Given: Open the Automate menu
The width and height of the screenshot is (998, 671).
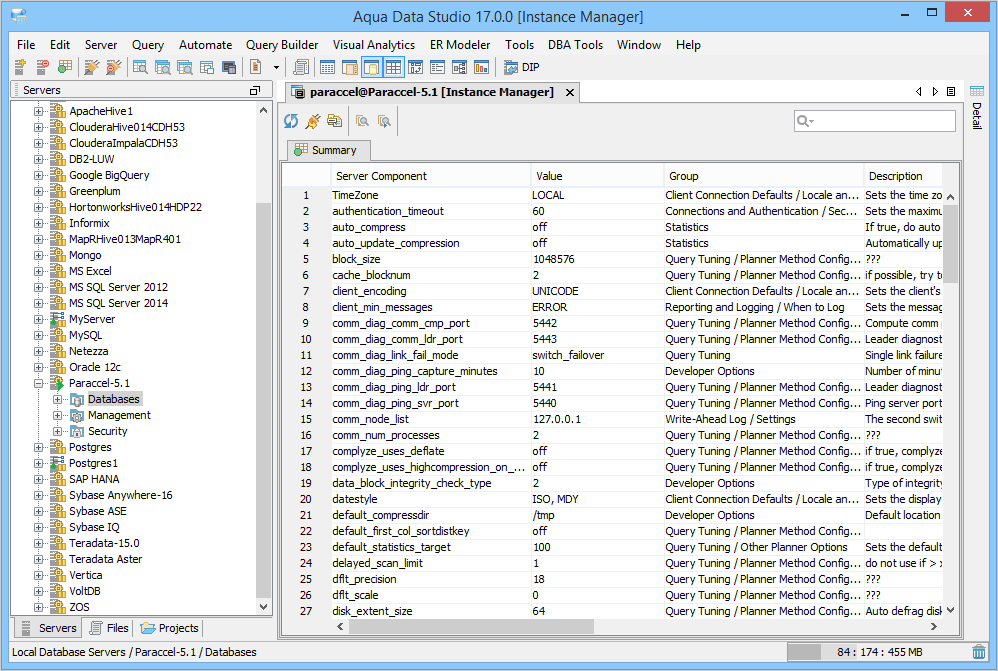Looking at the screenshot, I should coord(206,45).
